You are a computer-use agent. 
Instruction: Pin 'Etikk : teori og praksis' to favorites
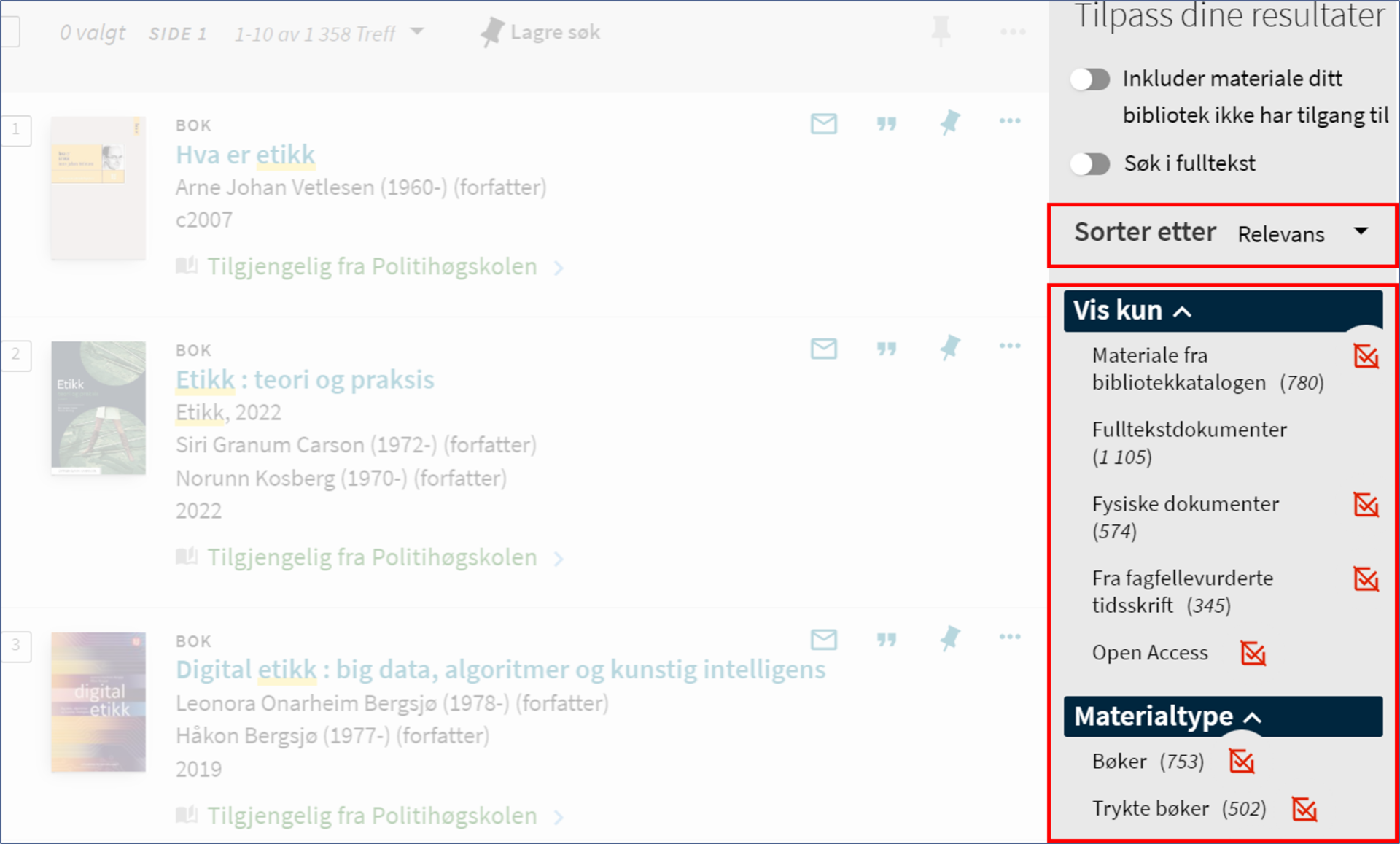[949, 347]
